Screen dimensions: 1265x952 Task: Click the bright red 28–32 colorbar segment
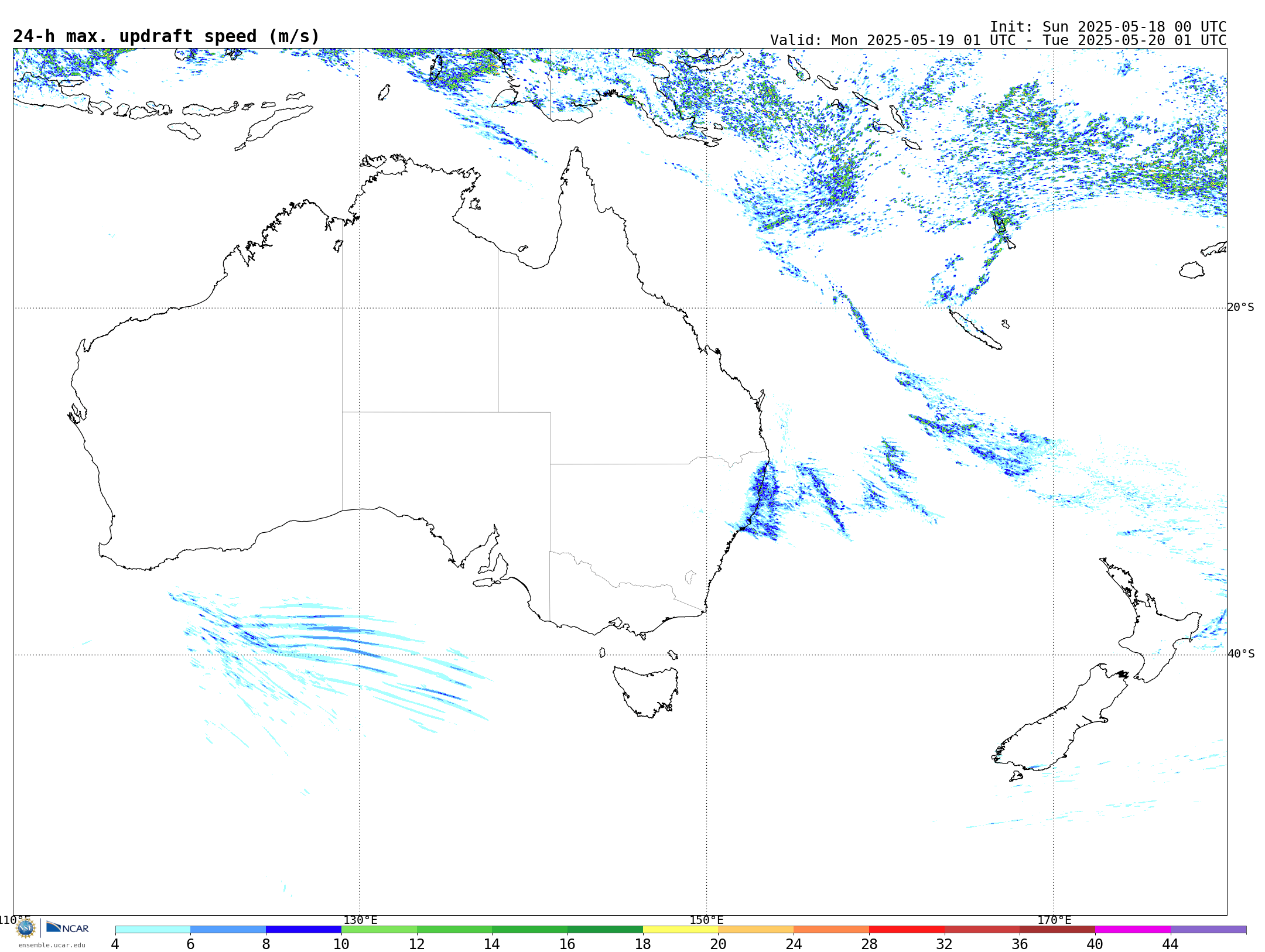coord(907,930)
